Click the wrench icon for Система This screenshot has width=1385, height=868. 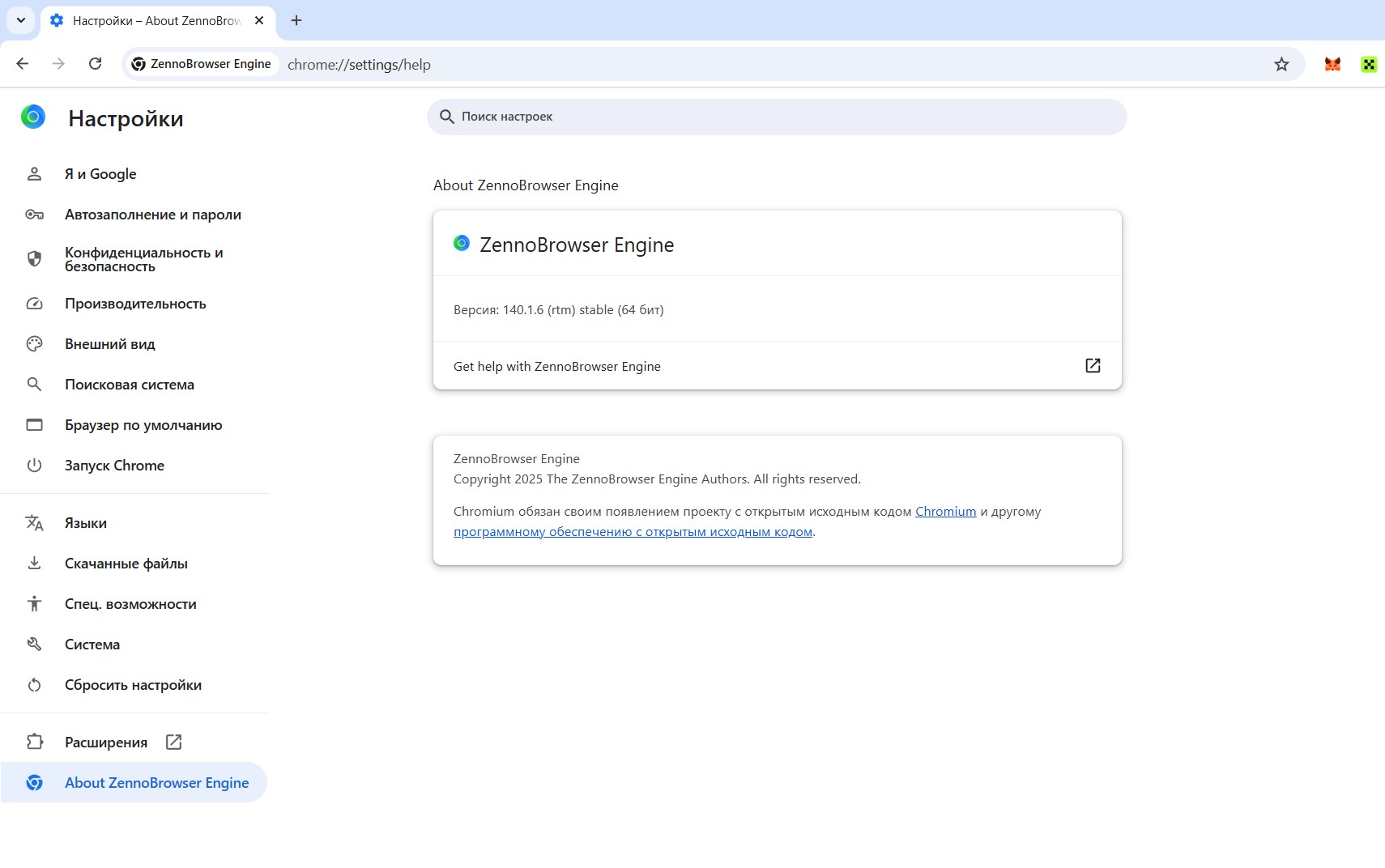(x=34, y=645)
